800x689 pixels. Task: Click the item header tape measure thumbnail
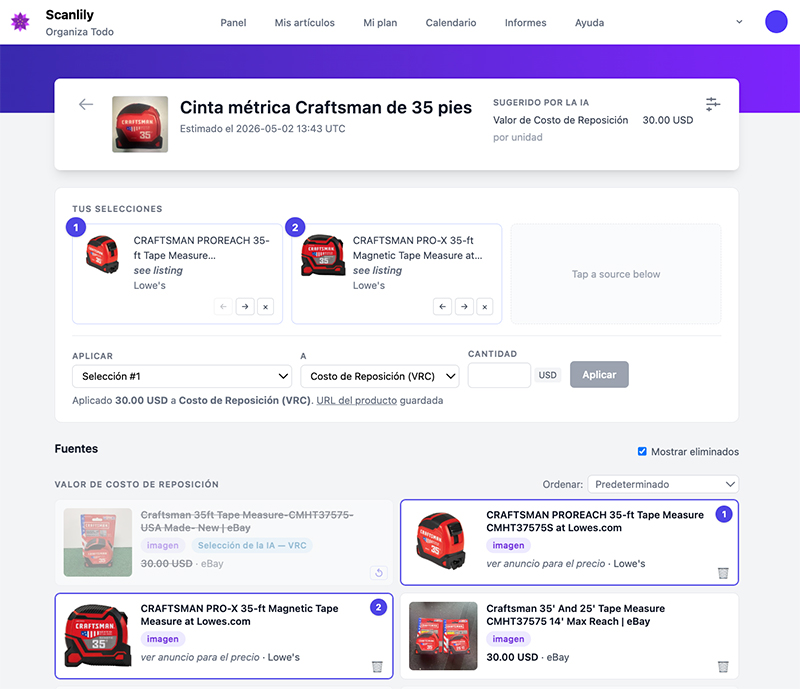tap(140, 124)
